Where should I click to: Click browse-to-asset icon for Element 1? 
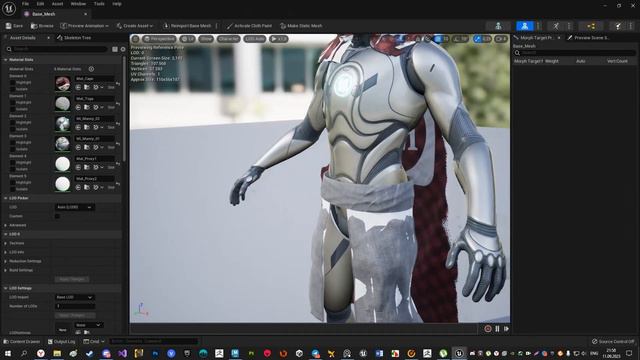pos(87,107)
